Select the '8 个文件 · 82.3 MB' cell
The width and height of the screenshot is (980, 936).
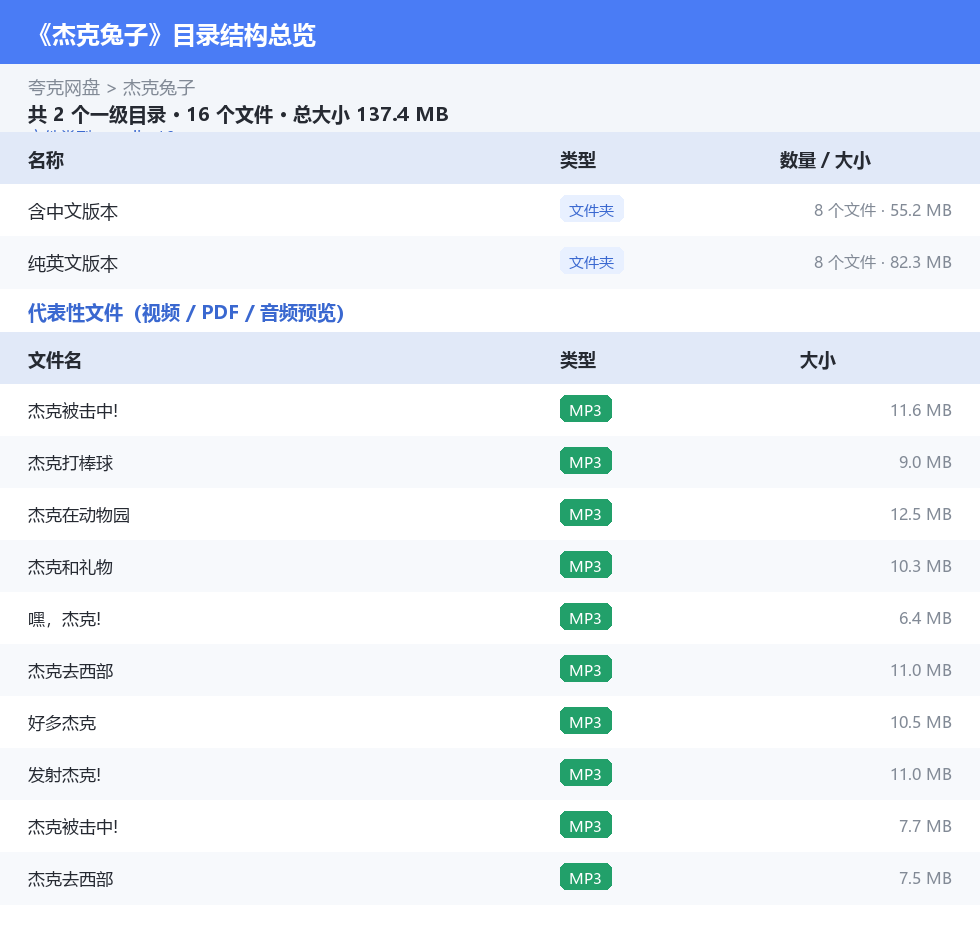click(882, 262)
